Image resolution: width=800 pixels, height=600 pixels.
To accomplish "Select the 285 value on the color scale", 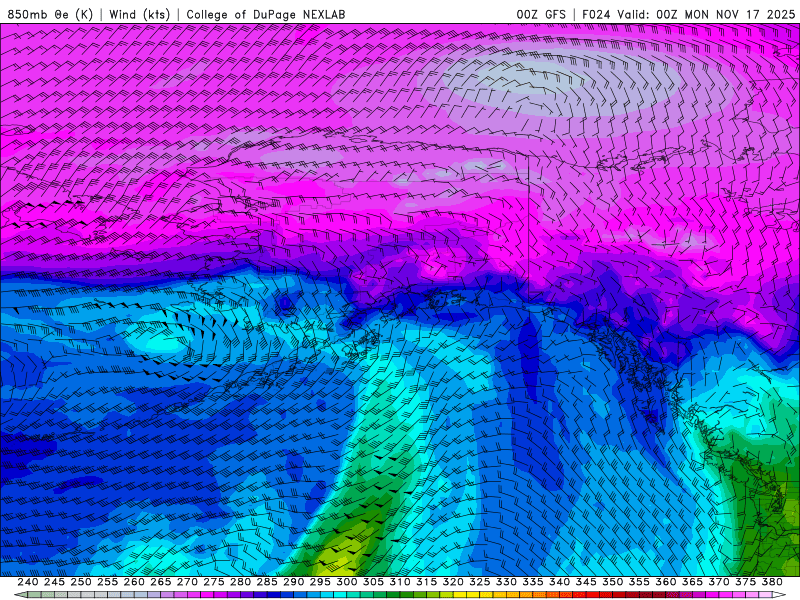I will tap(267, 582).
